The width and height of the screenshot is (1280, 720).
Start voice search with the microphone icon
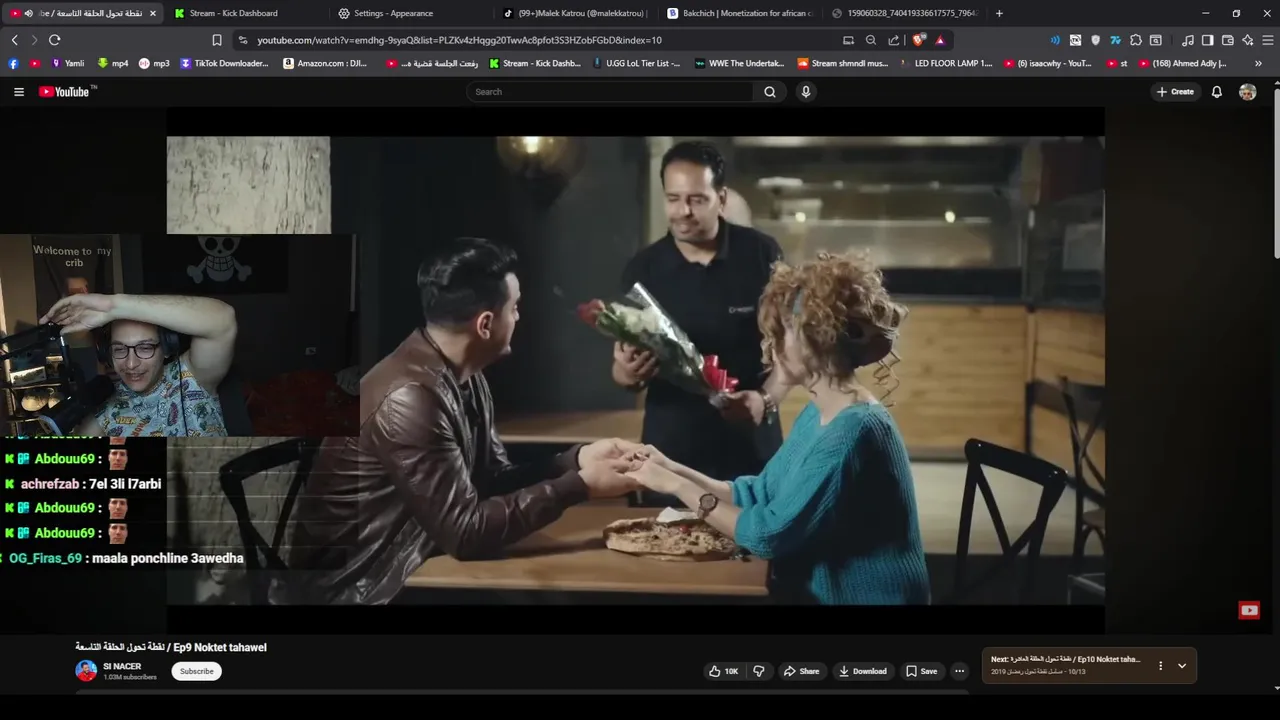coord(806,92)
